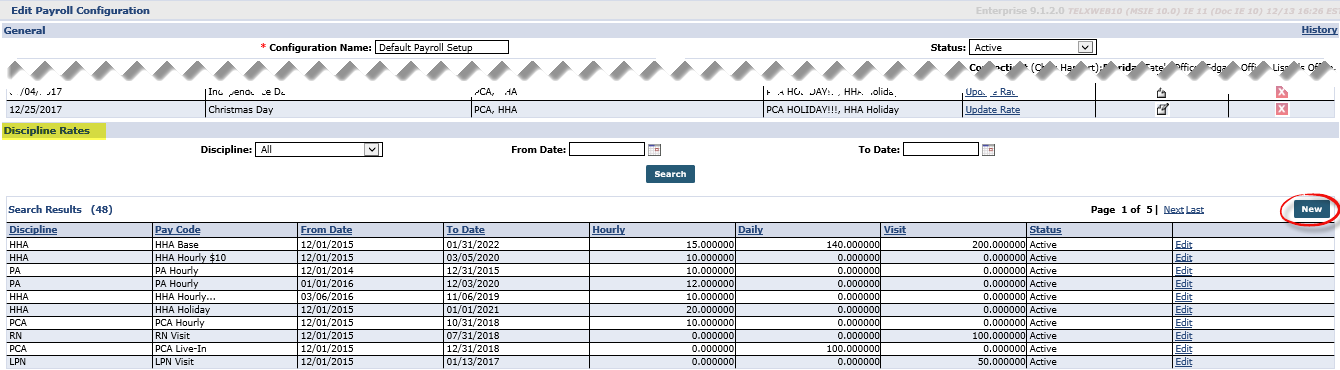Edit the HHA Hourly... row

[x=1184, y=296]
